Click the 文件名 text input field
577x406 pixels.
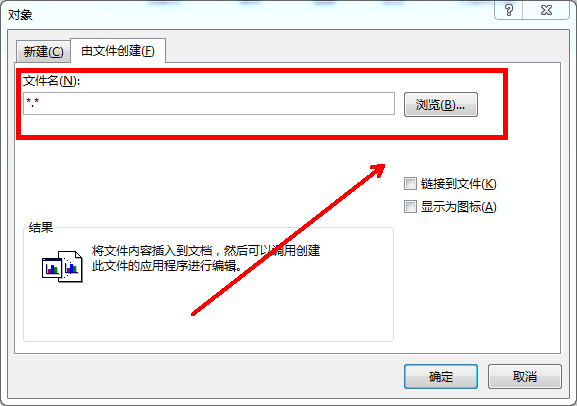[x=209, y=104]
